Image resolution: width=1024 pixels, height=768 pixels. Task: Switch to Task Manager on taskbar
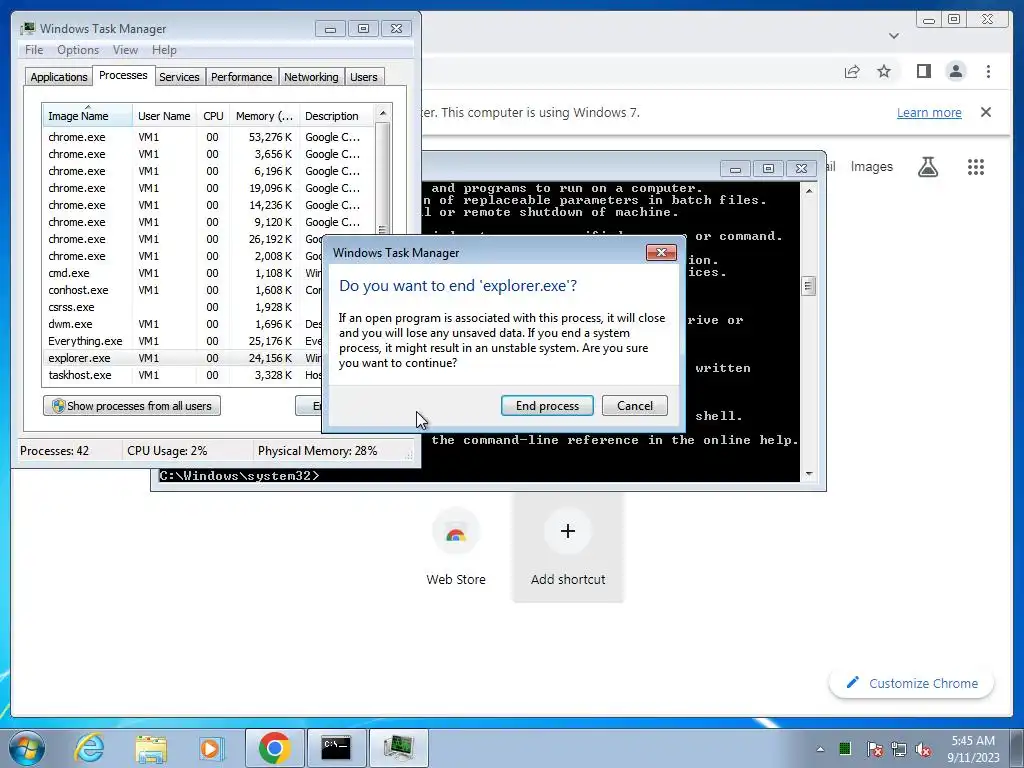[x=398, y=748]
